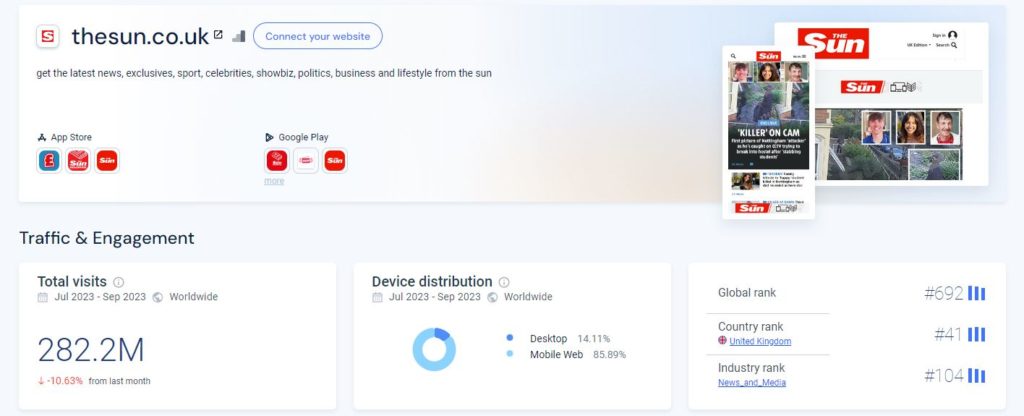Open the middle Sun app under App Store

click(78, 161)
